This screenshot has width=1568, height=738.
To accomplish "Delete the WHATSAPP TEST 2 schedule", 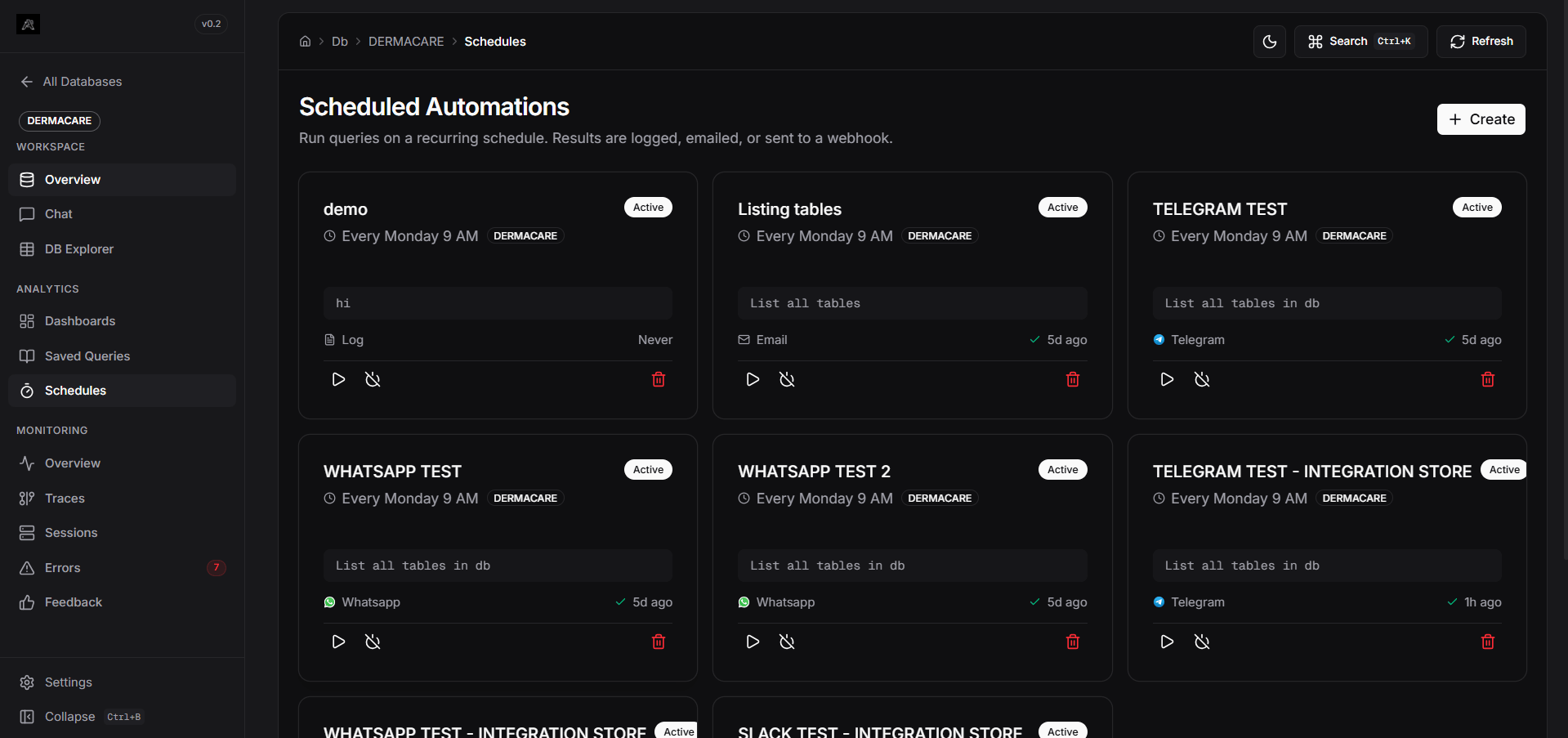I will (x=1073, y=642).
